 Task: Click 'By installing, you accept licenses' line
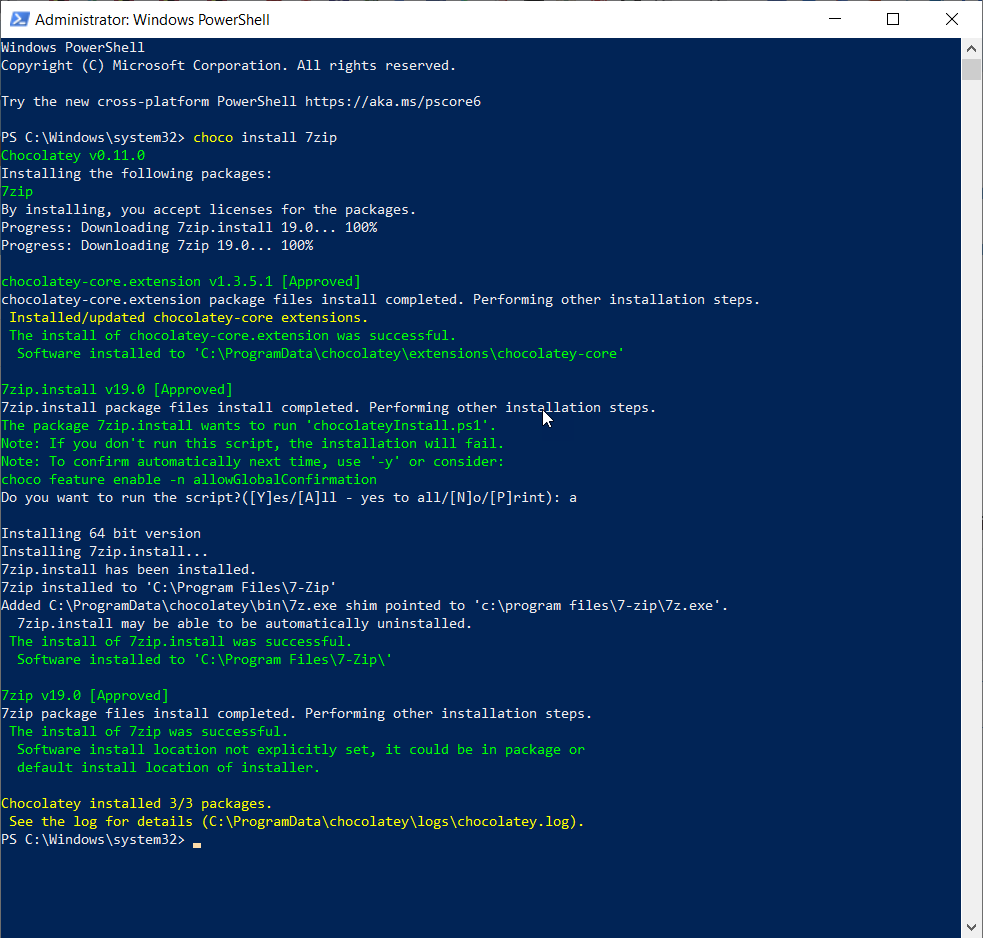click(x=209, y=209)
